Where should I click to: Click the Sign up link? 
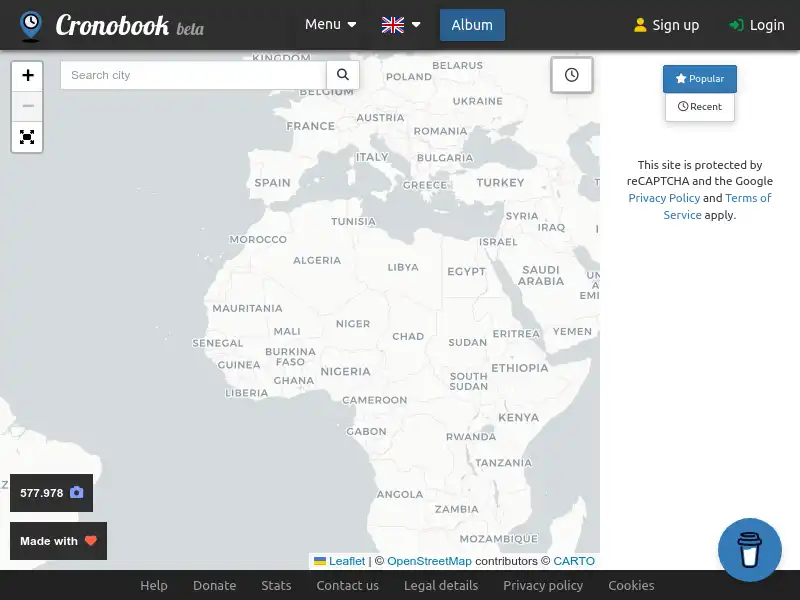click(x=666, y=24)
